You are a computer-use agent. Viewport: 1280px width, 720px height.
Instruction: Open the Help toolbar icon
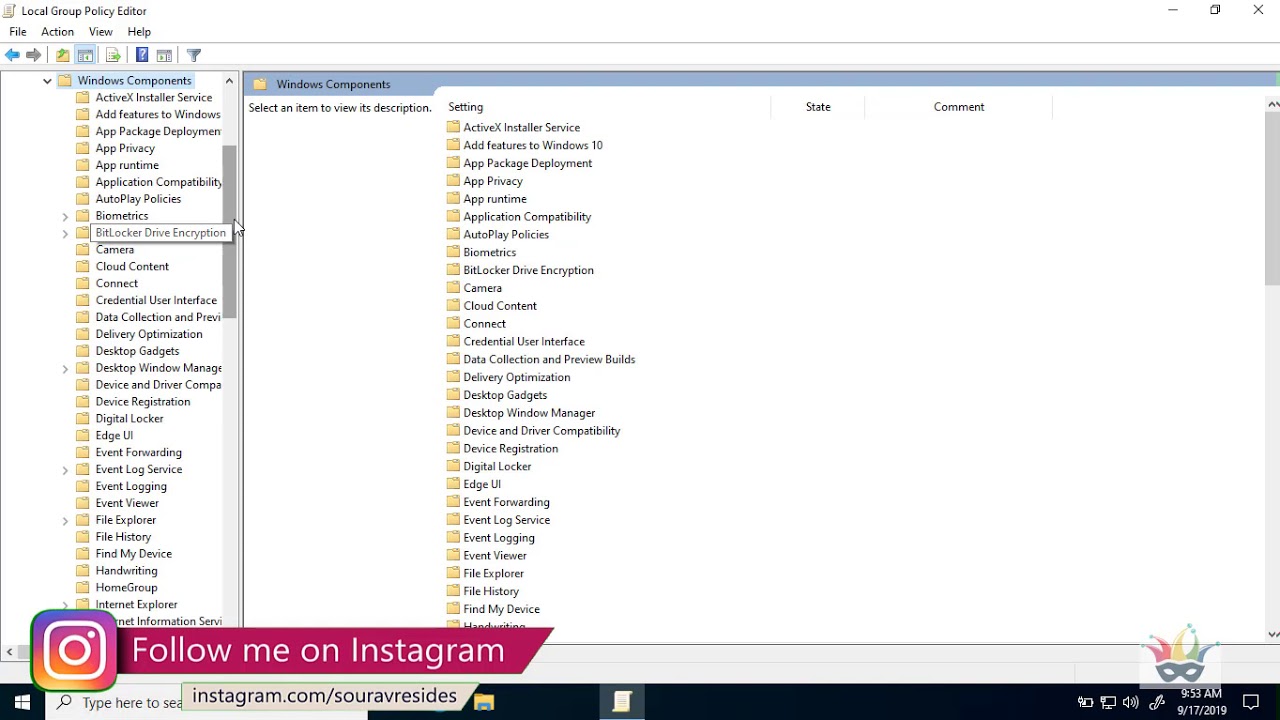pyautogui.click(x=142, y=55)
